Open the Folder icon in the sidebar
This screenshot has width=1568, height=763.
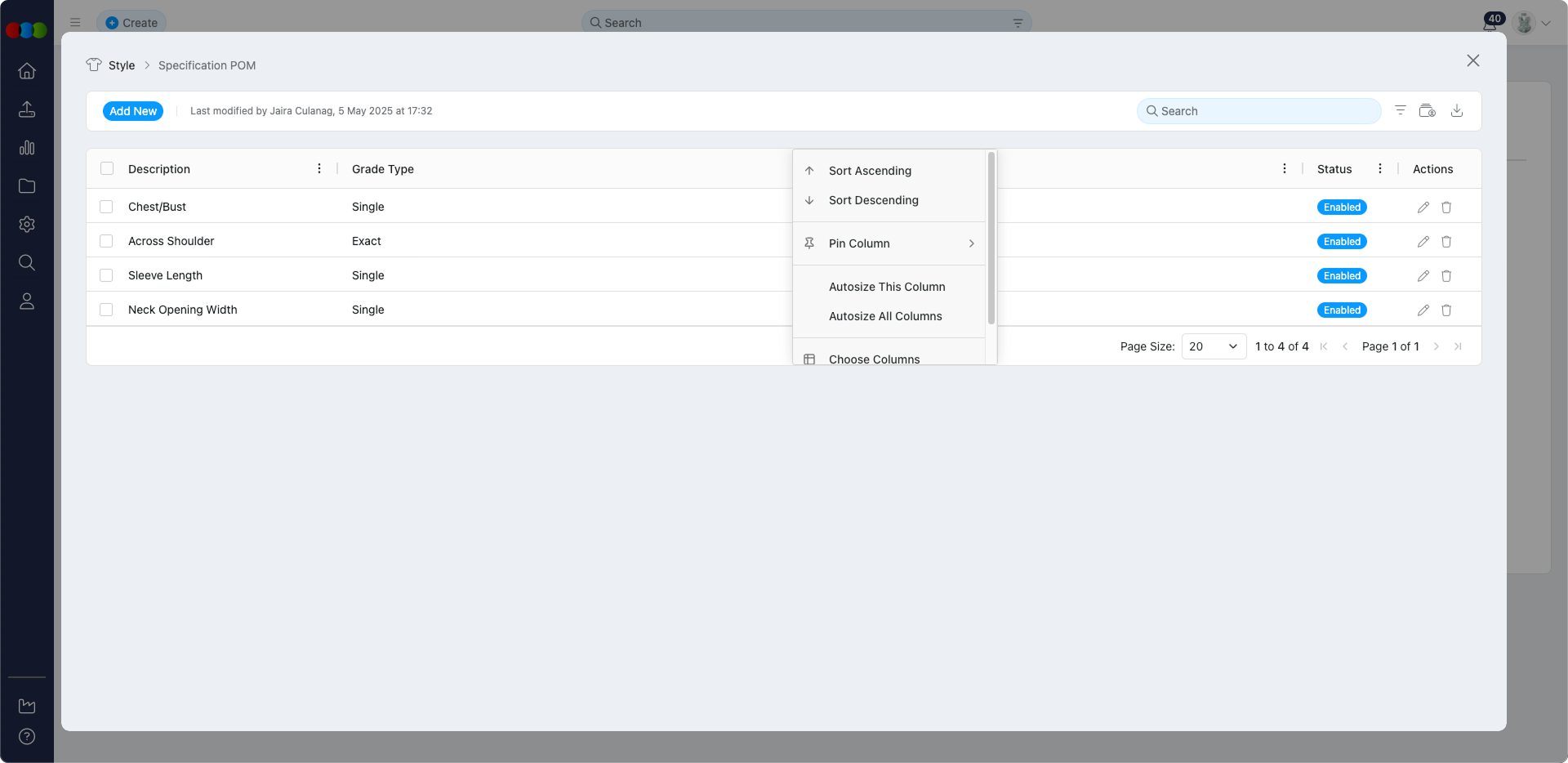27,186
